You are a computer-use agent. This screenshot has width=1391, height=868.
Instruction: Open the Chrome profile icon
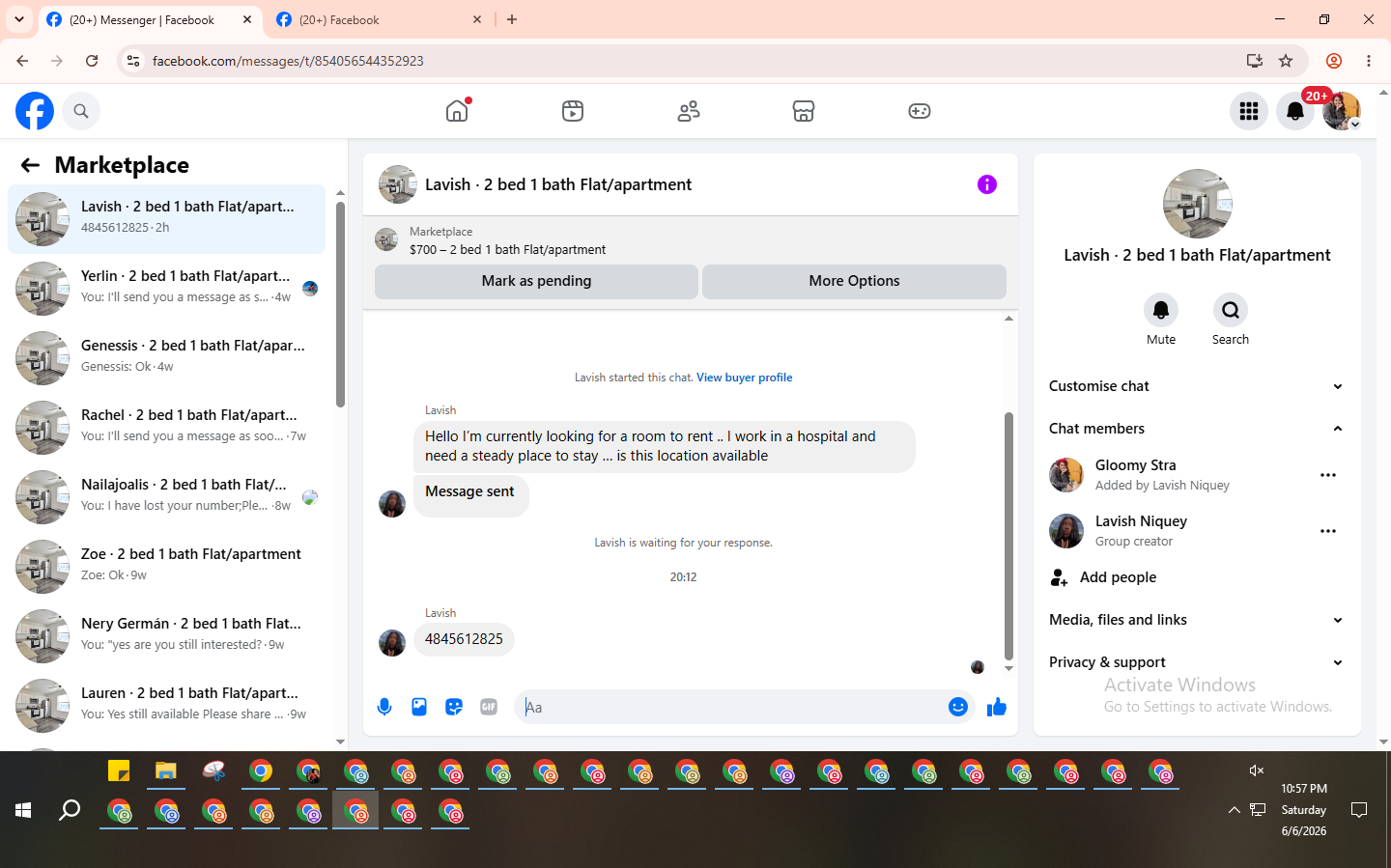pos(1334,61)
